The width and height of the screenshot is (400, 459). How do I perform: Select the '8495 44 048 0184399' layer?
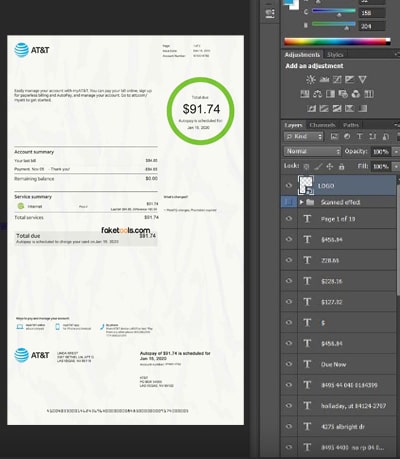[x=349, y=385]
